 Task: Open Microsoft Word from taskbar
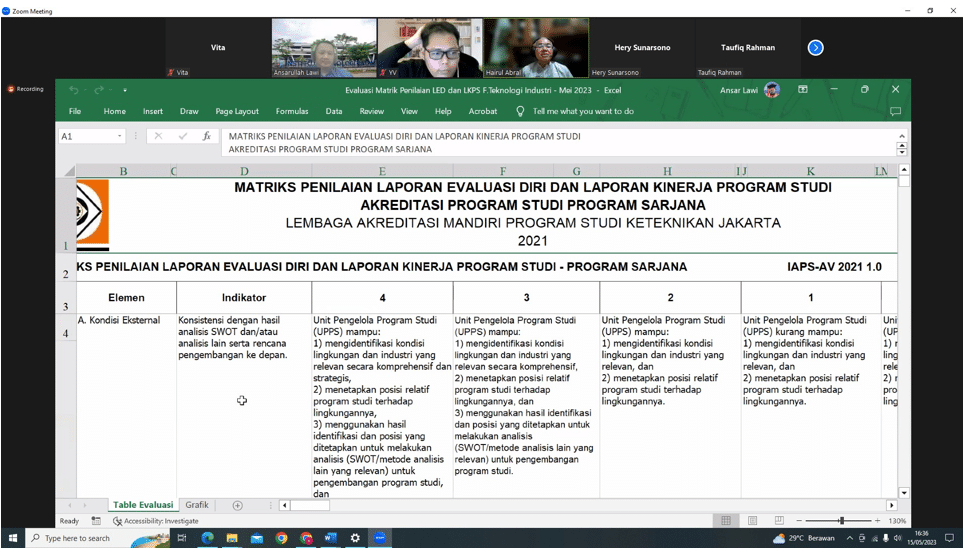pyautogui.click(x=330, y=538)
